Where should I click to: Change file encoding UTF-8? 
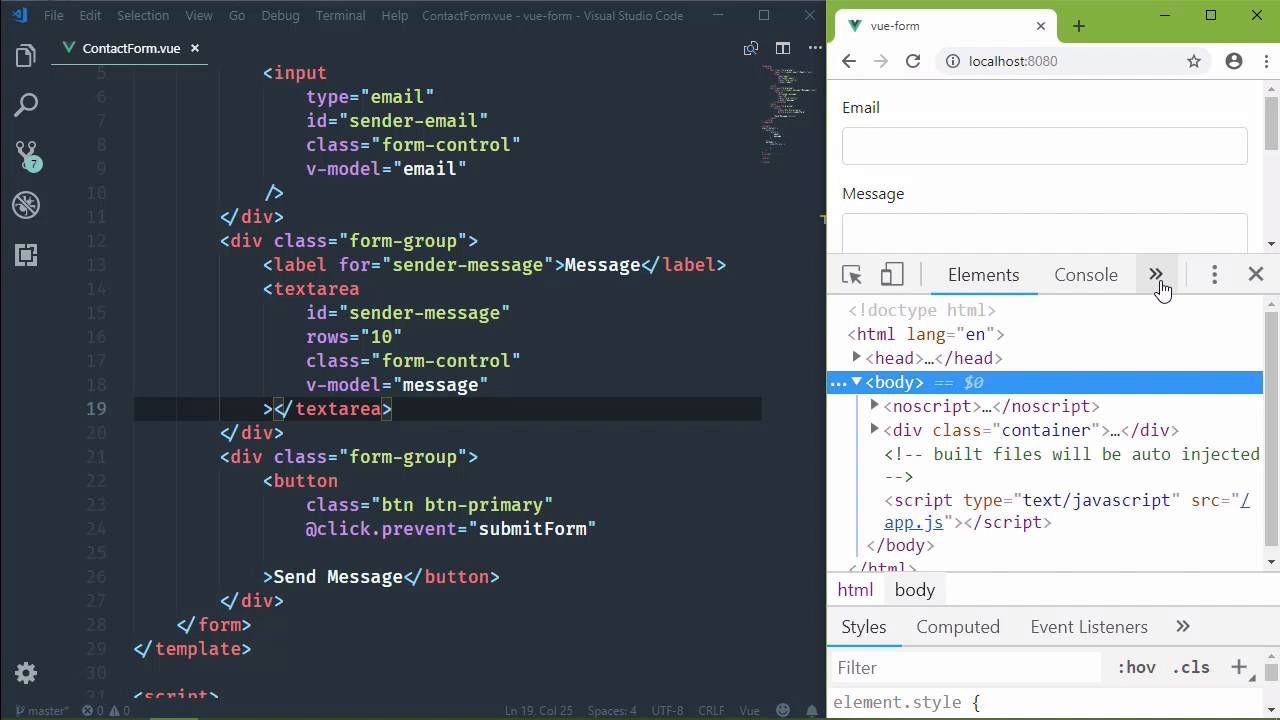667,711
